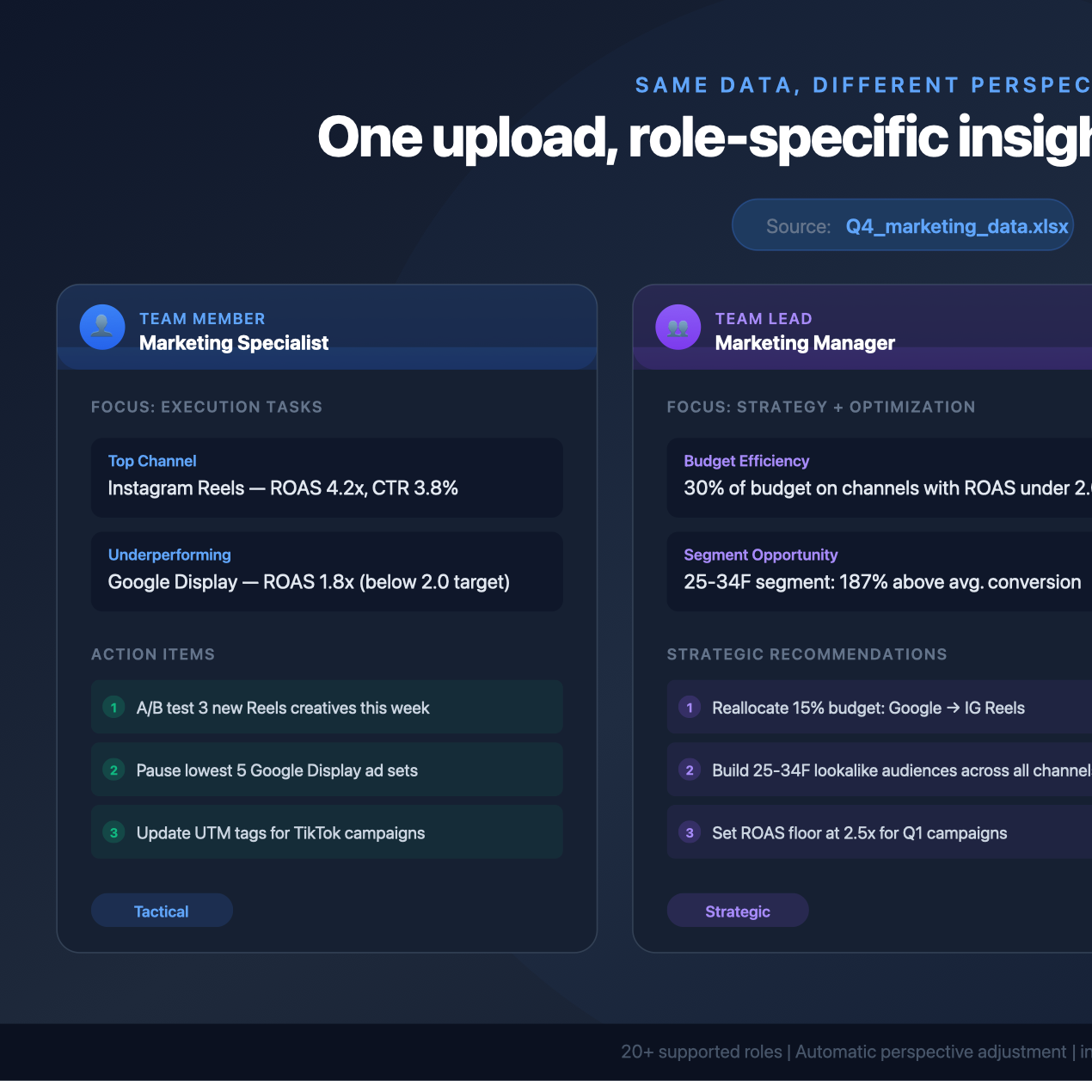Select the Focus: Execution Tasks heading bar
Image resolution: width=1092 pixels, height=1092 pixels.
pos(206,407)
